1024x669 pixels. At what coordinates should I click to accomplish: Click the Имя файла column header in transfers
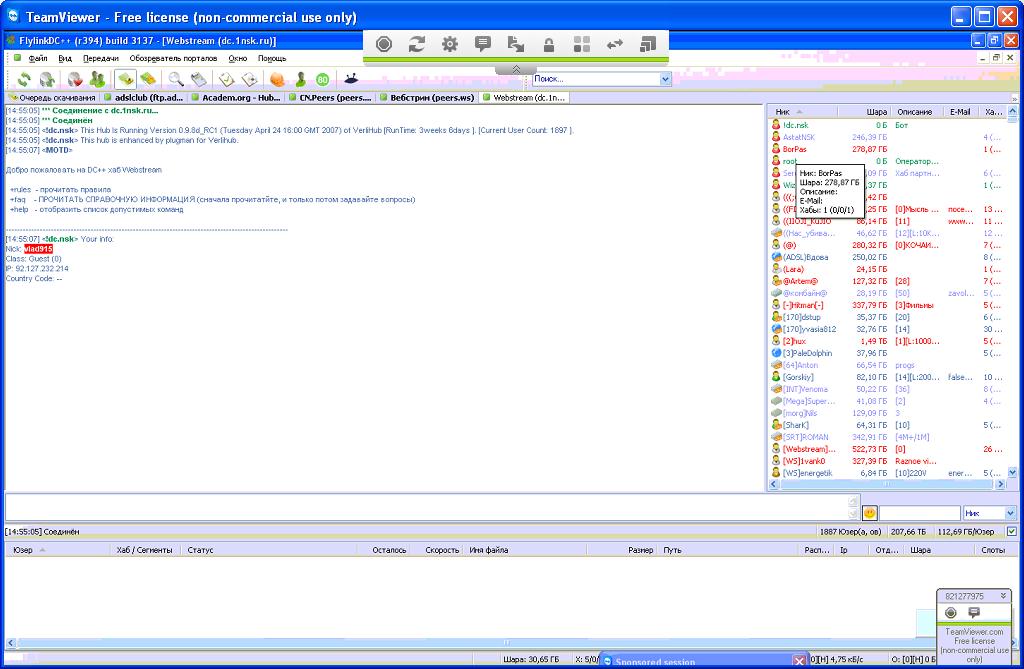[526, 550]
